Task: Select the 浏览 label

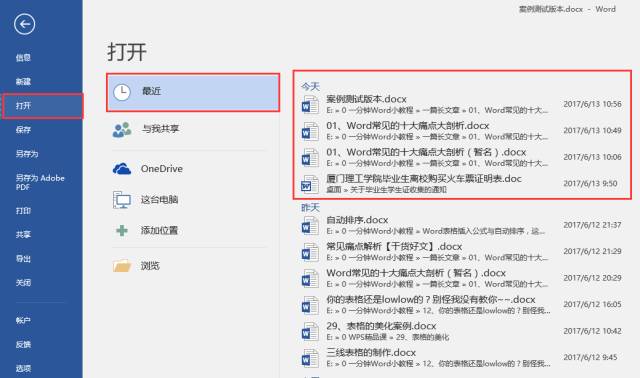Action: coord(150,266)
